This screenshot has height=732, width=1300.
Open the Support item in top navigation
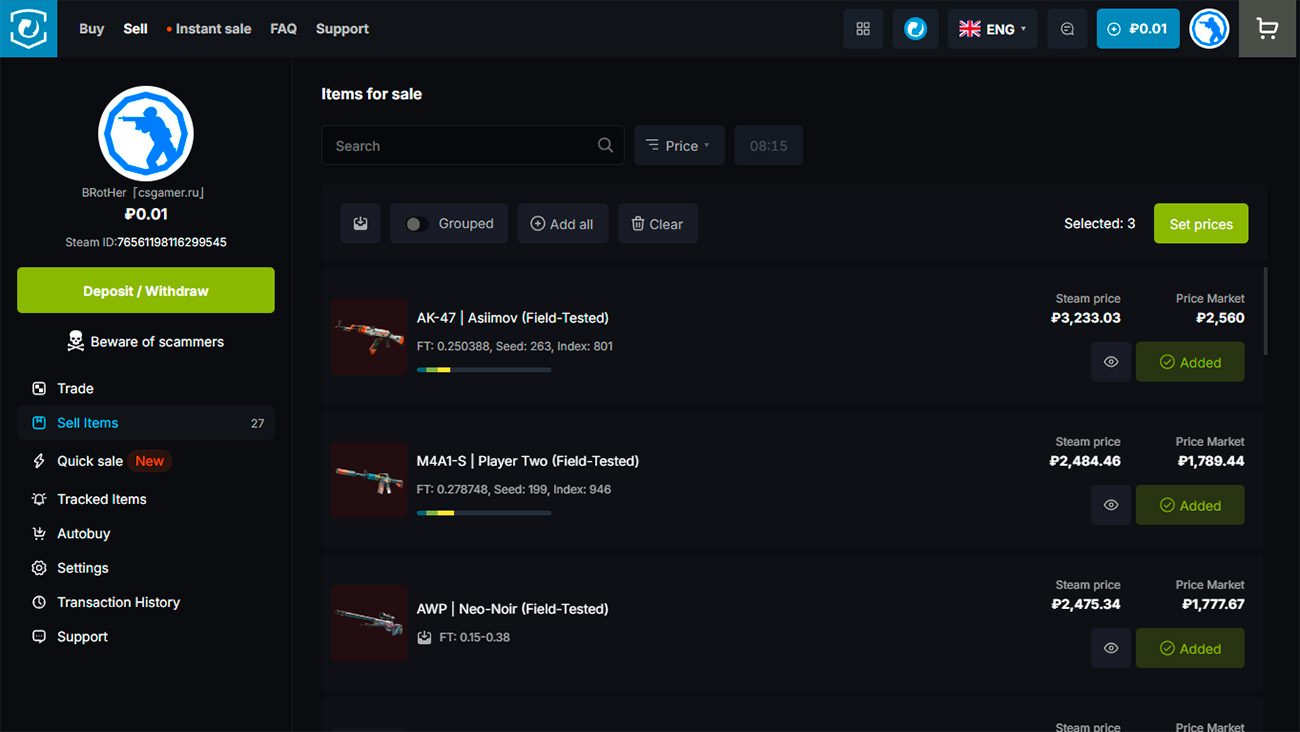(x=342, y=29)
